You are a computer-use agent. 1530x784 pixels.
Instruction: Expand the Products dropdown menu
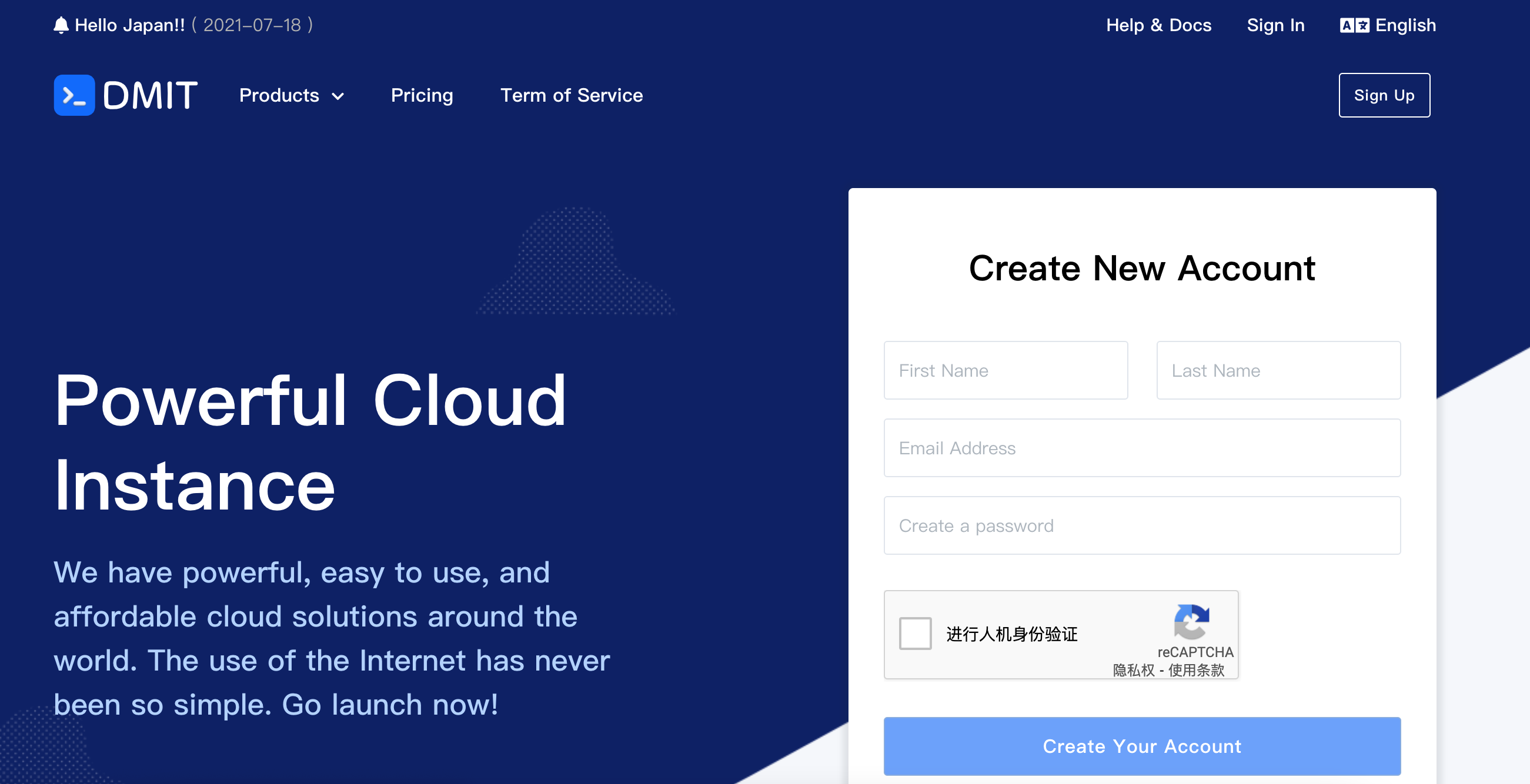coord(291,95)
